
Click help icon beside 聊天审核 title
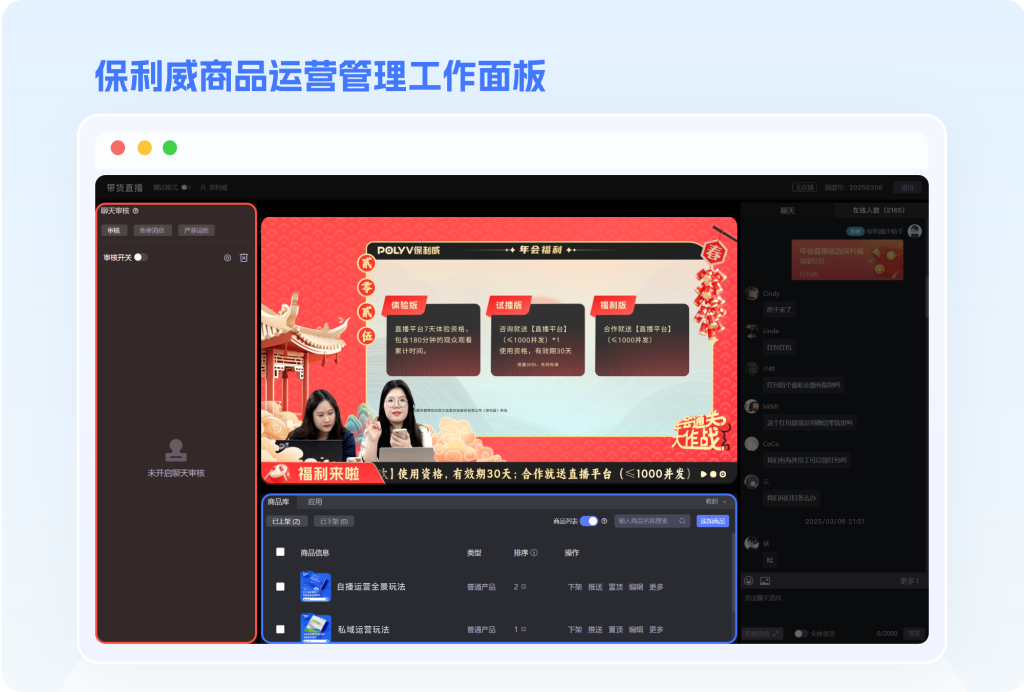(x=135, y=211)
